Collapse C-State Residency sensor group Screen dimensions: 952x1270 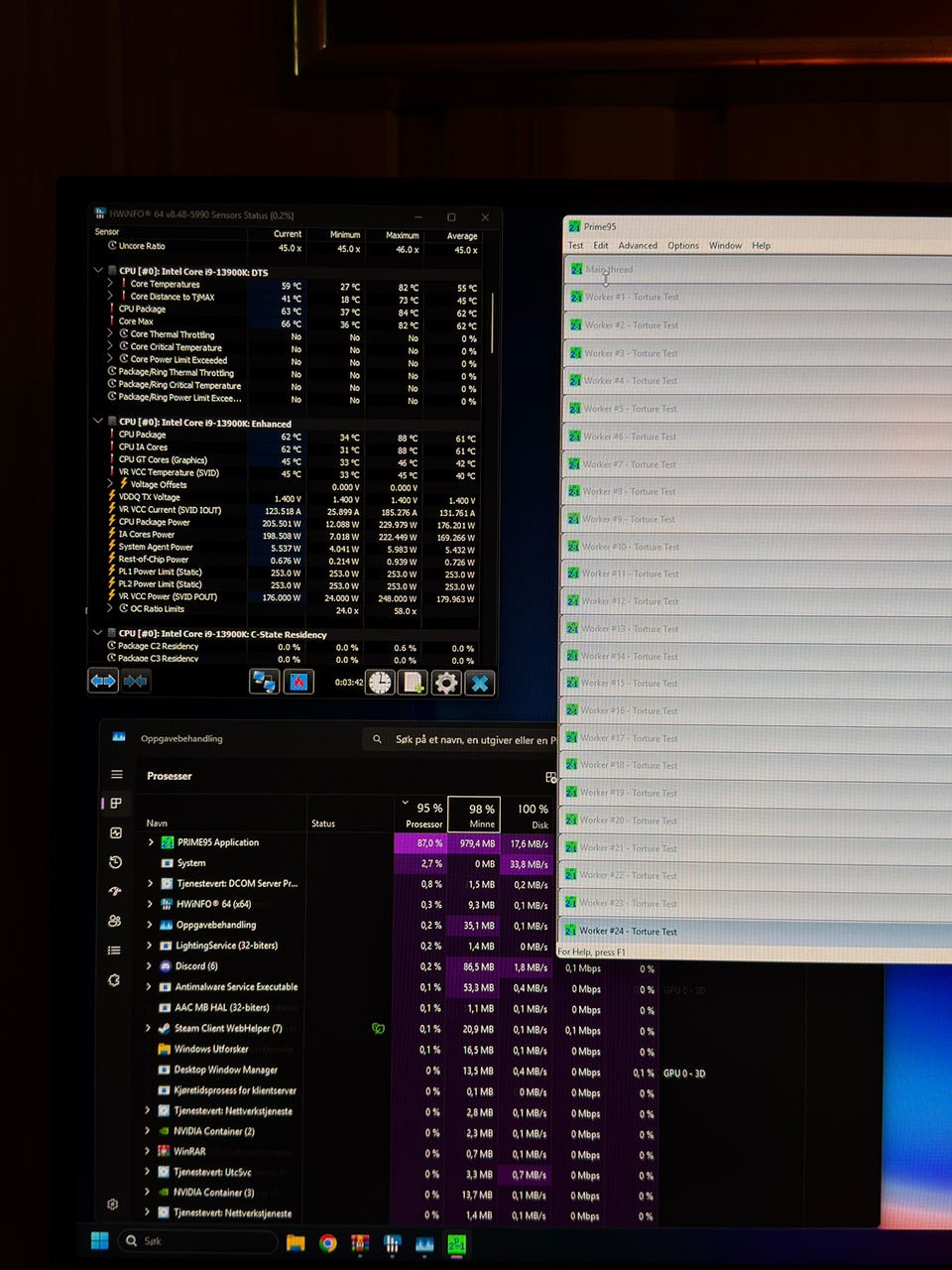point(98,632)
